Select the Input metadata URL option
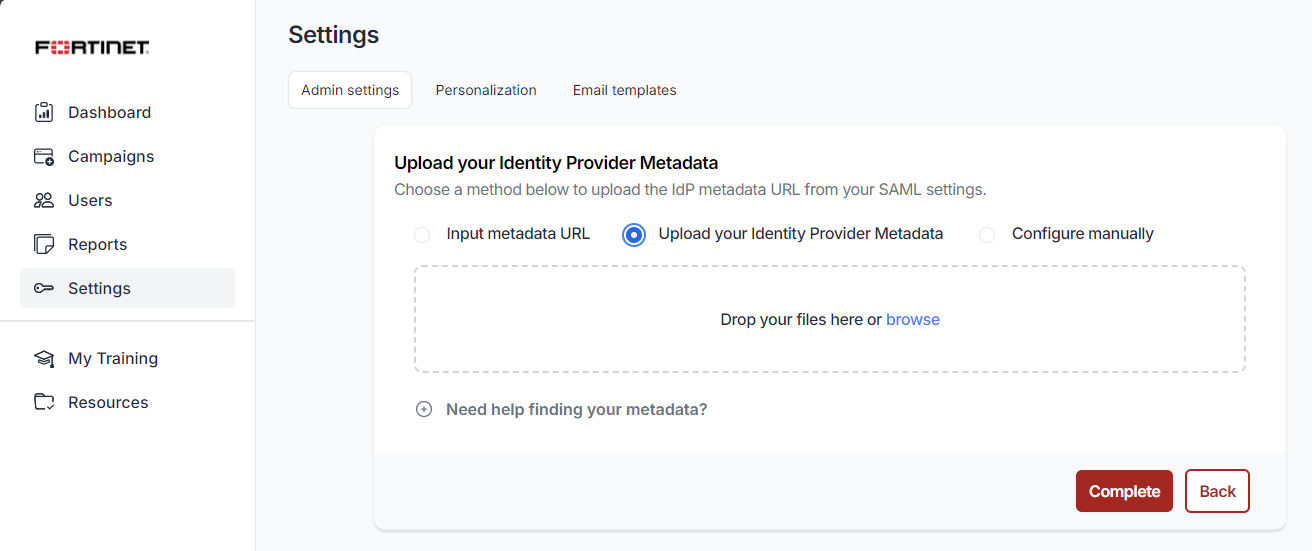Viewport: 1312px width, 551px height. click(x=422, y=234)
